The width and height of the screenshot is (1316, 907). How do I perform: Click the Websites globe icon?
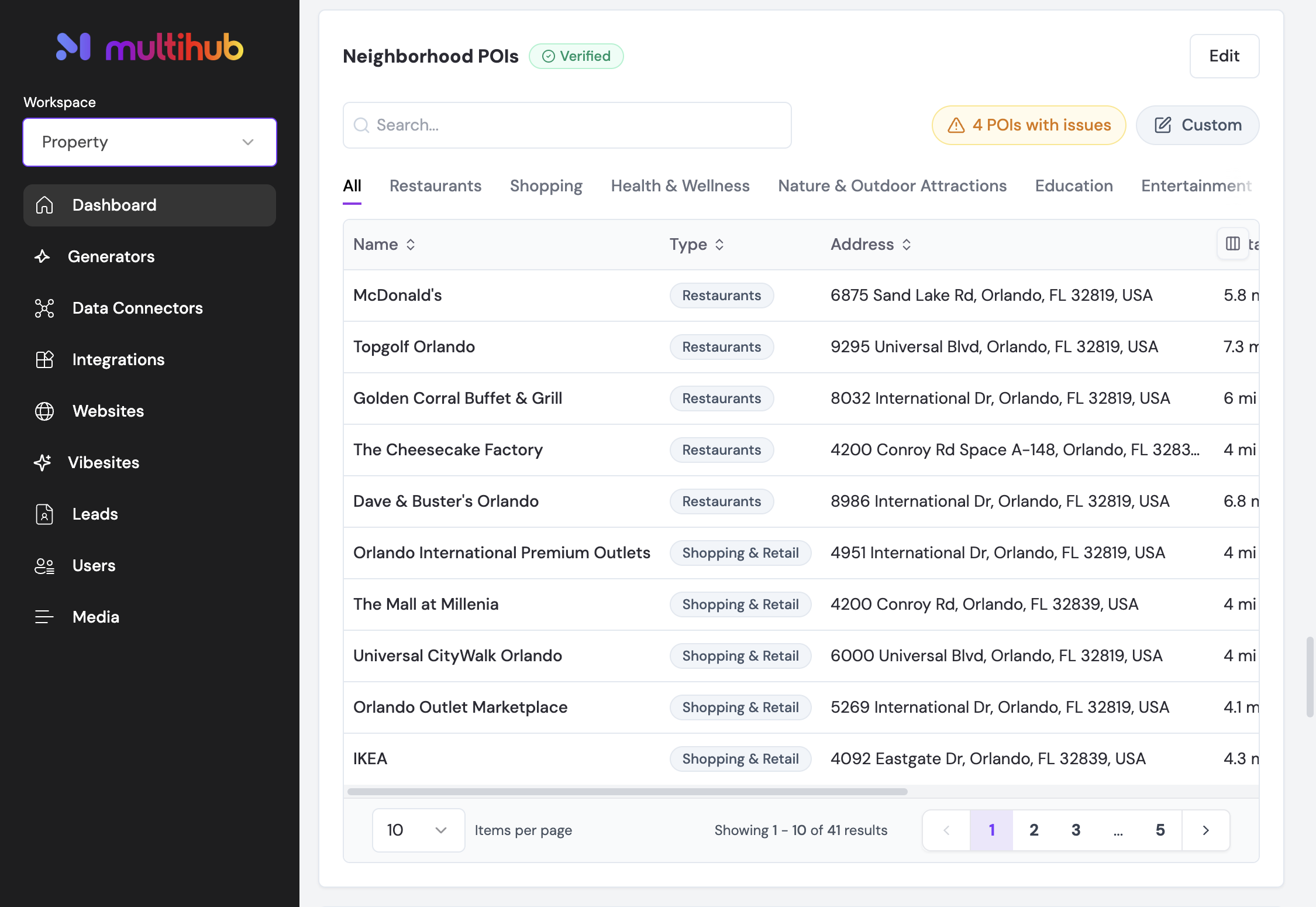pyautogui.click(x=44, y=411)
